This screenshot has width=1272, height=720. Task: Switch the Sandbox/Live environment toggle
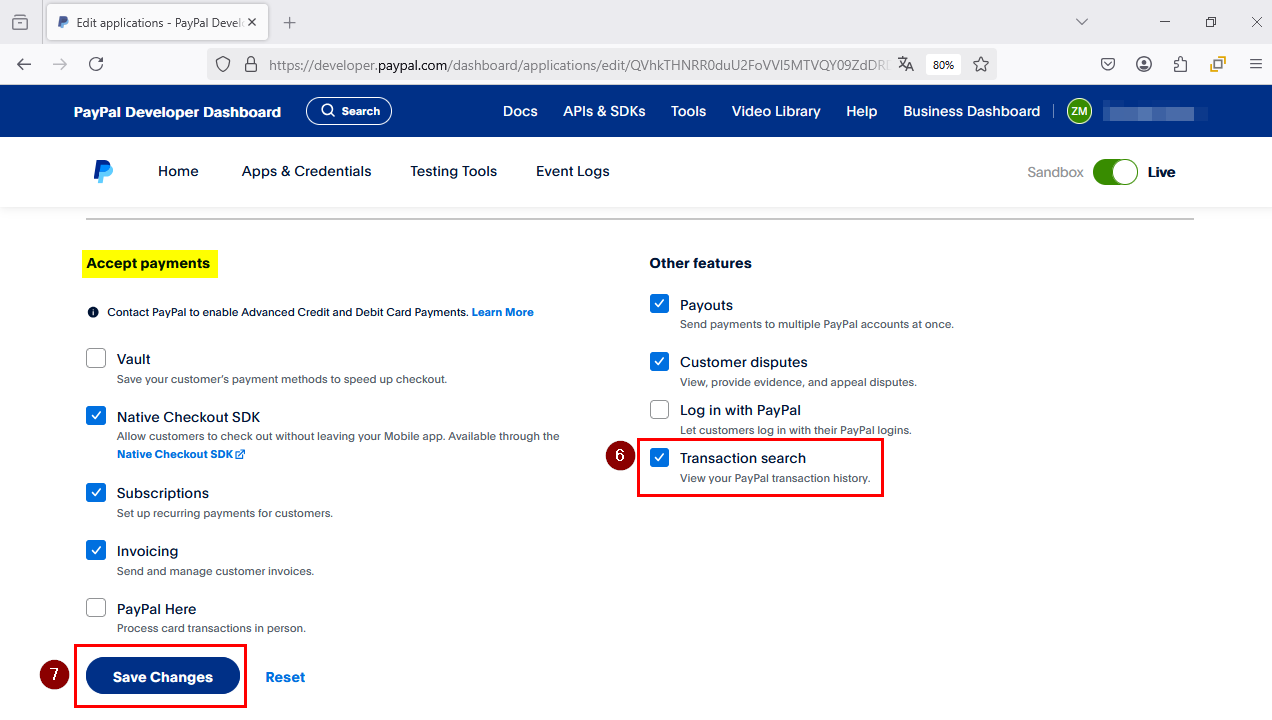point(1115,172)
